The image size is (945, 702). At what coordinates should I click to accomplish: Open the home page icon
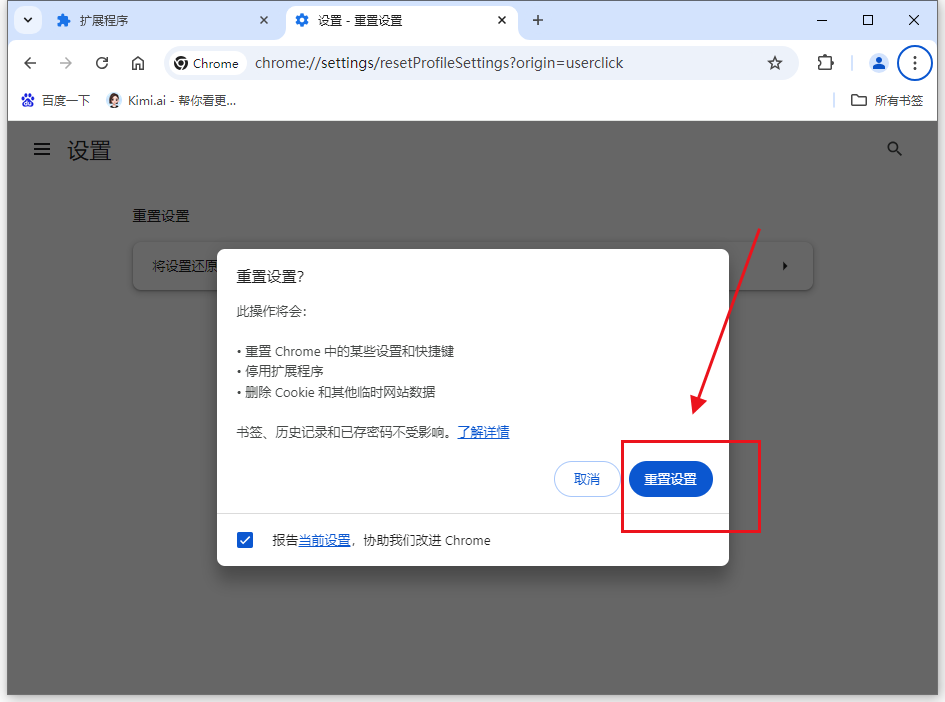click(x=138, y=63)
